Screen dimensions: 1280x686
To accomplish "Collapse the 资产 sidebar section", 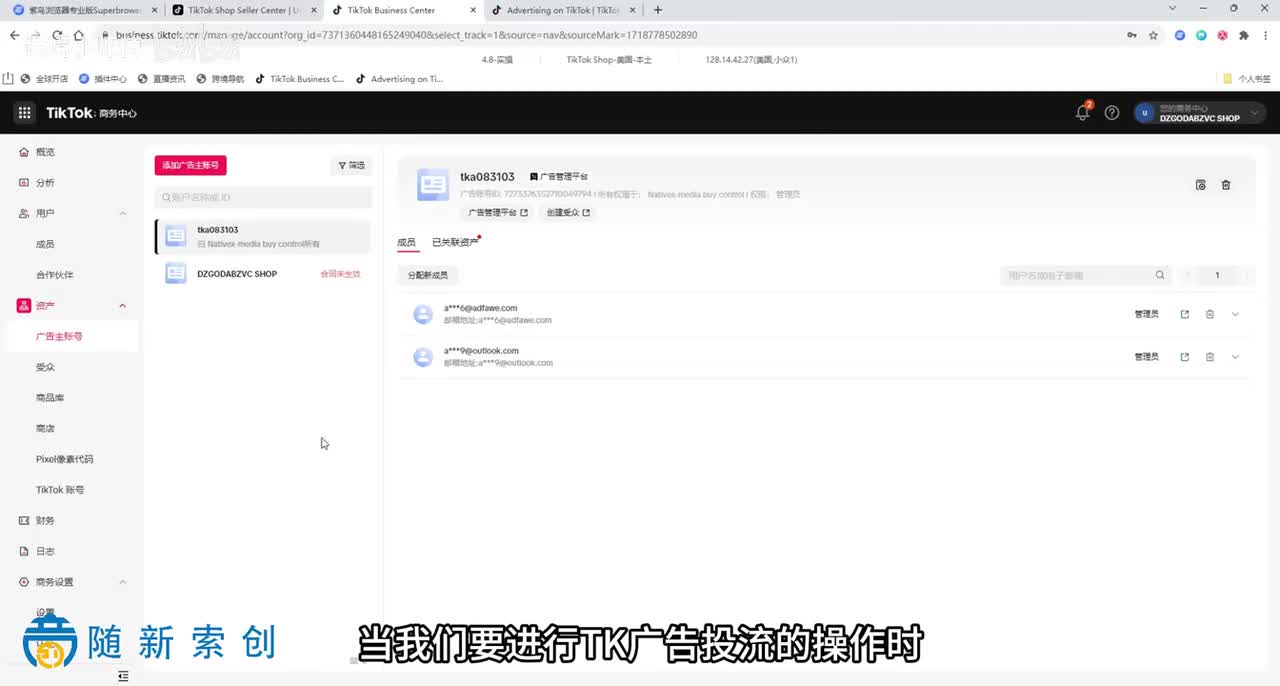I will [x=123, y=306].
